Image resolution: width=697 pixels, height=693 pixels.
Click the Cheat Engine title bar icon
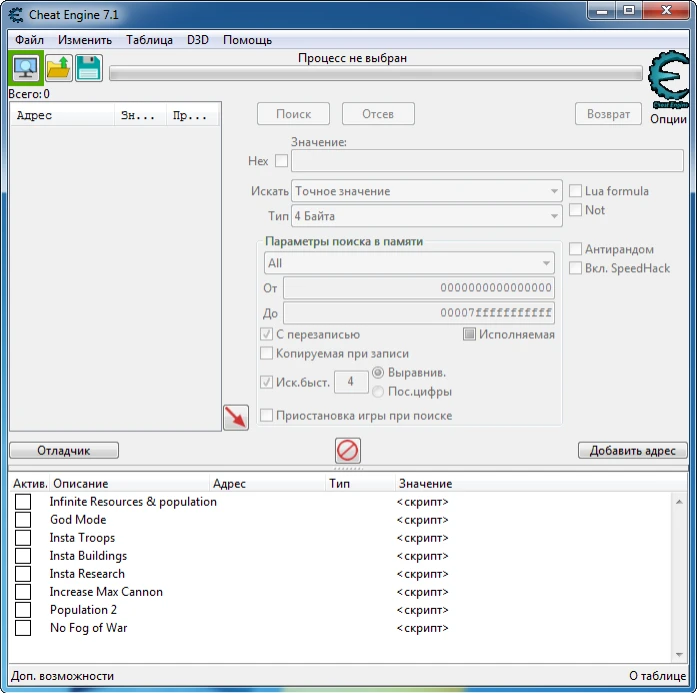pyautogui.click(x=16, y=15)
